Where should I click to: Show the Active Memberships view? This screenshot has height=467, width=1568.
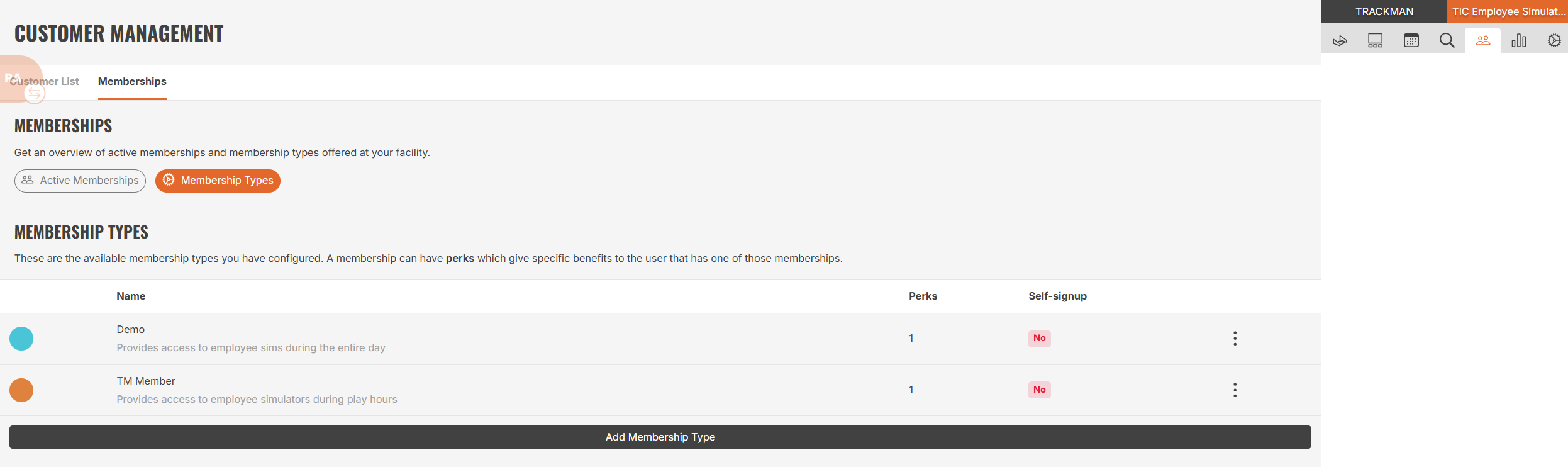(x=80, y=181)
